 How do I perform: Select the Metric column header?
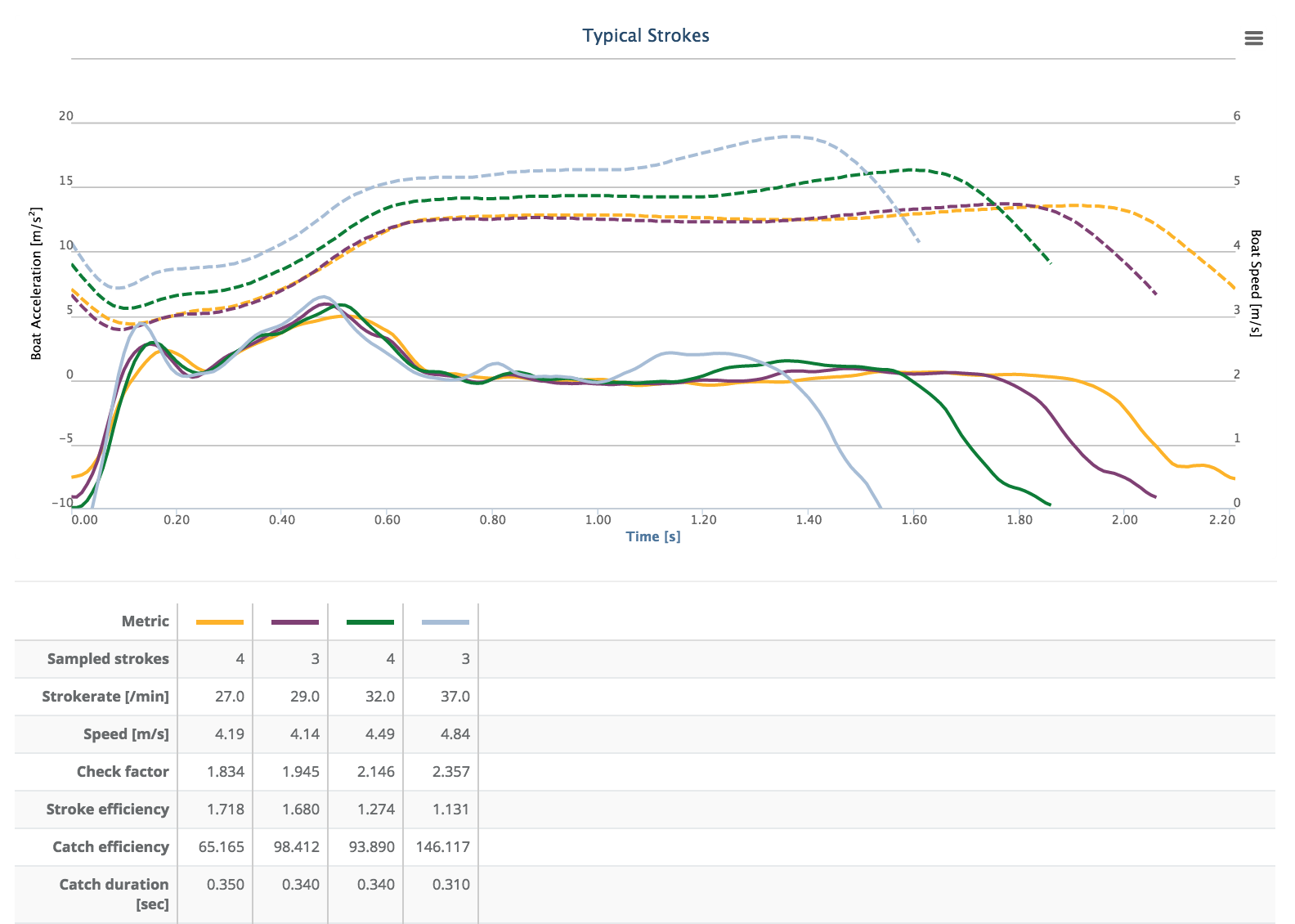(145, 621)
